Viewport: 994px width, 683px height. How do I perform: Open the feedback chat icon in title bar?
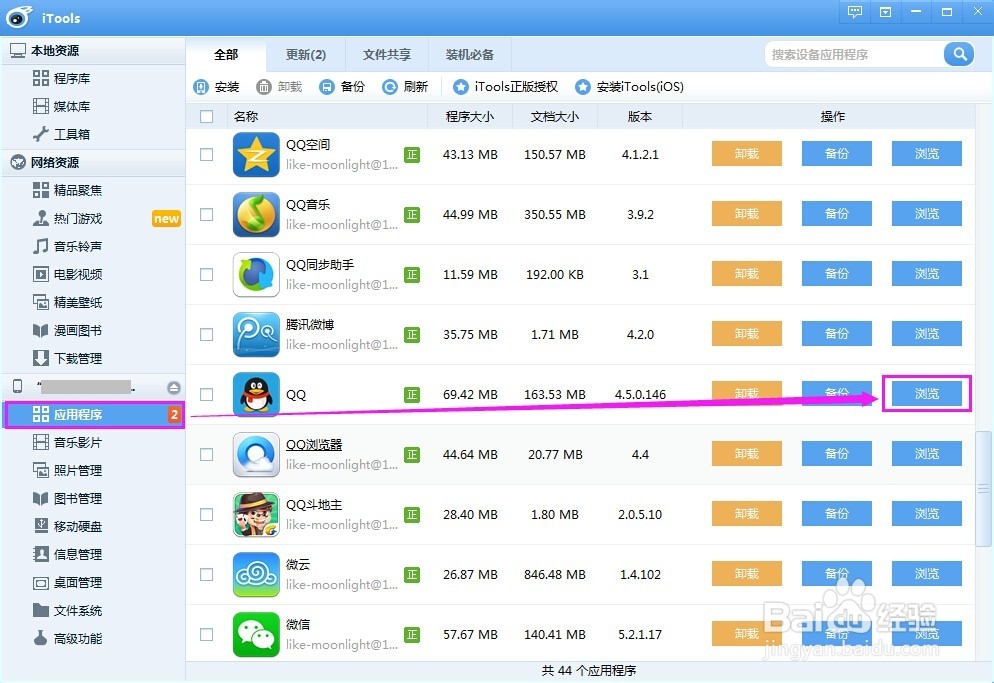click(855, 11)
